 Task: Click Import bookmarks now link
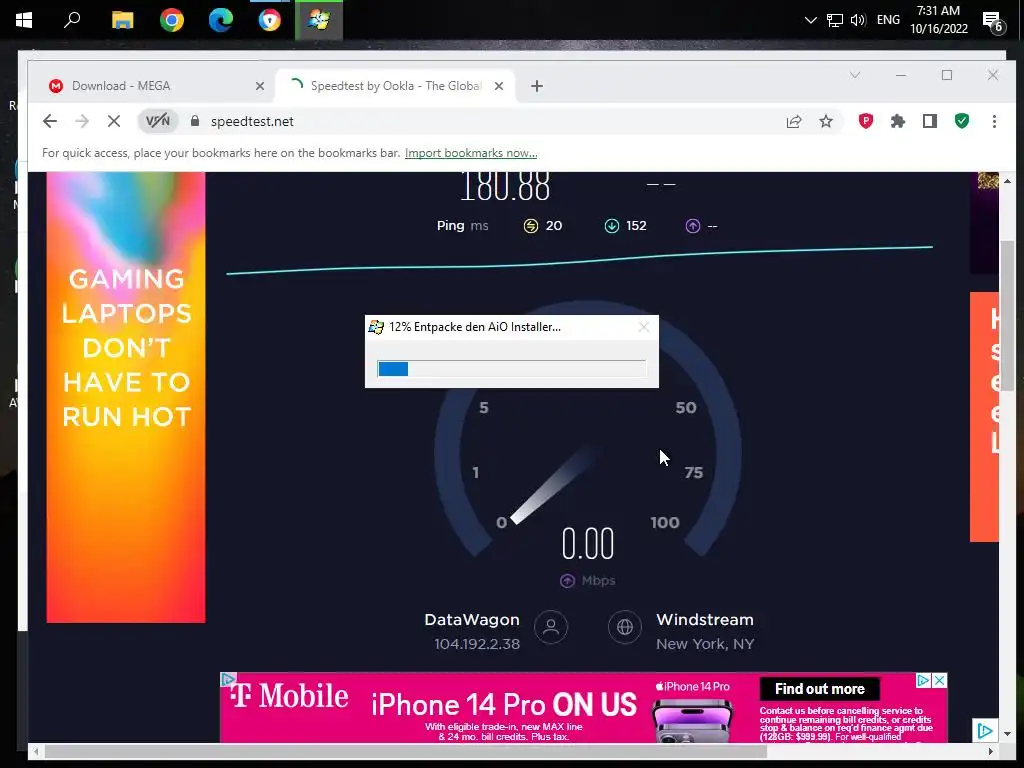pos(471,153)
